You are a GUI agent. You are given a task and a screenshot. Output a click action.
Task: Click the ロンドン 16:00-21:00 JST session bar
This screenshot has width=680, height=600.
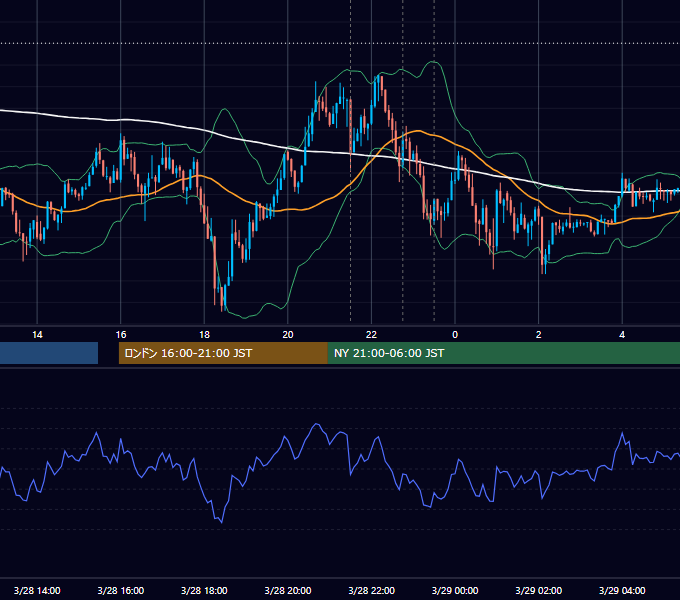pos(223,353)
